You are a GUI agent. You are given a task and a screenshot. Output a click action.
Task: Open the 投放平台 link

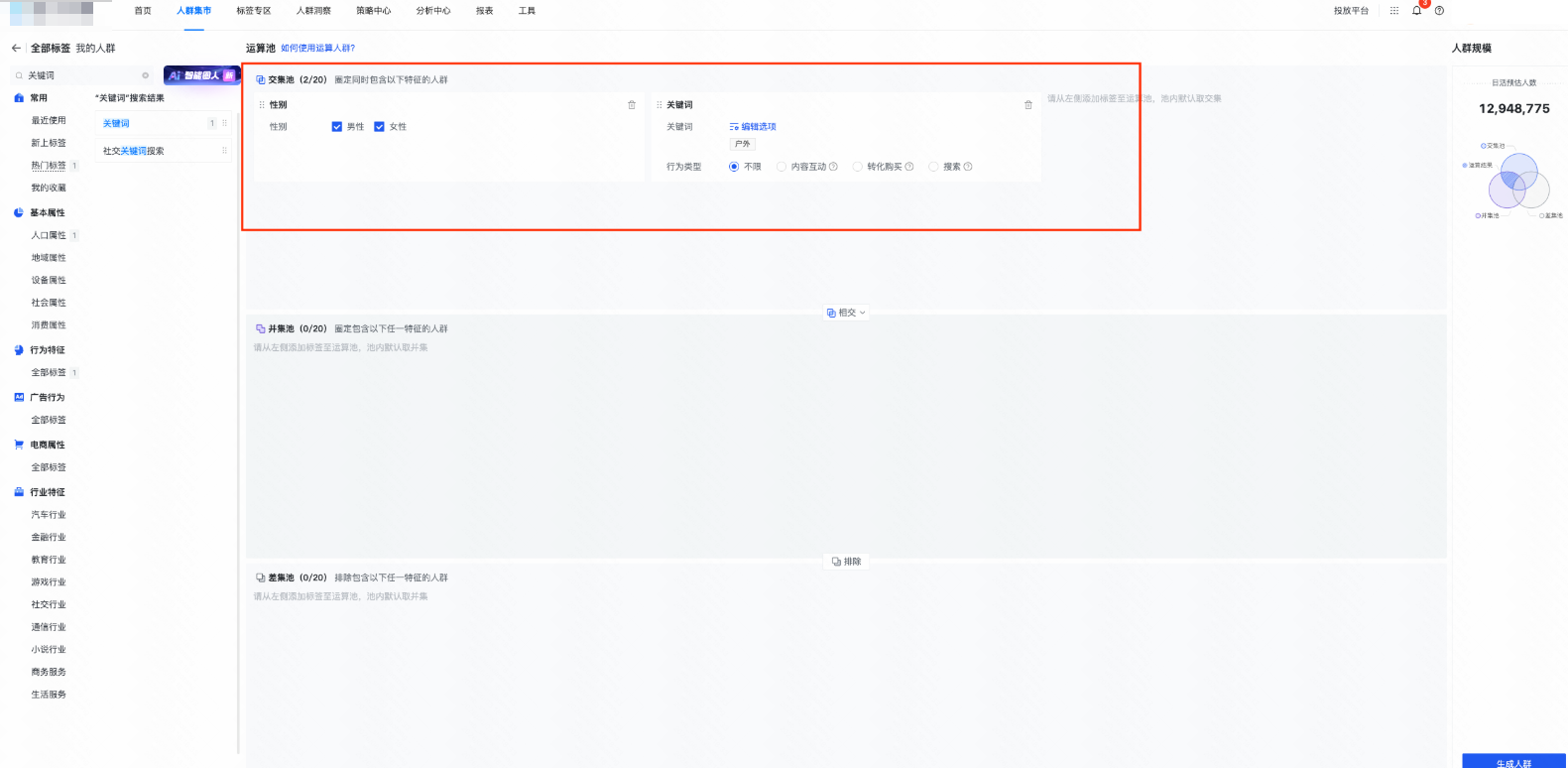(x=1351, y=11)
